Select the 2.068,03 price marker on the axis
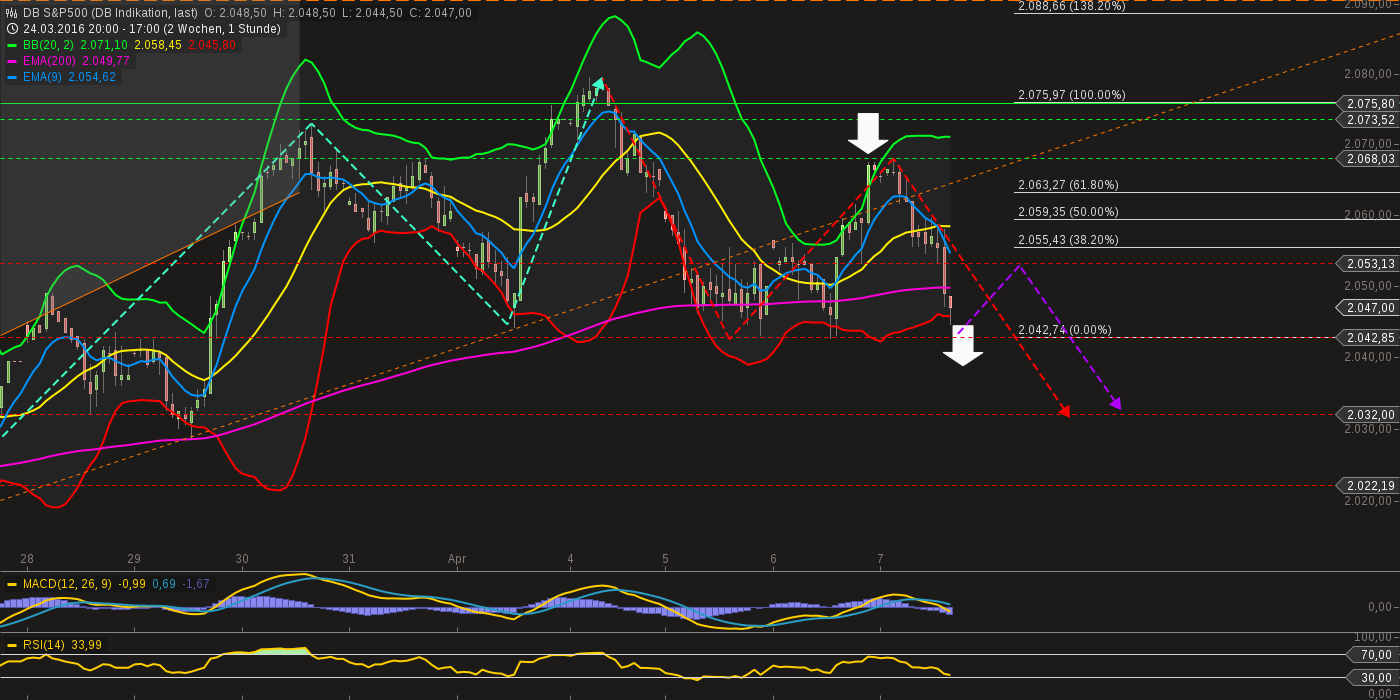Viewport: 1400px width, 700px height. coord(1368,158)
